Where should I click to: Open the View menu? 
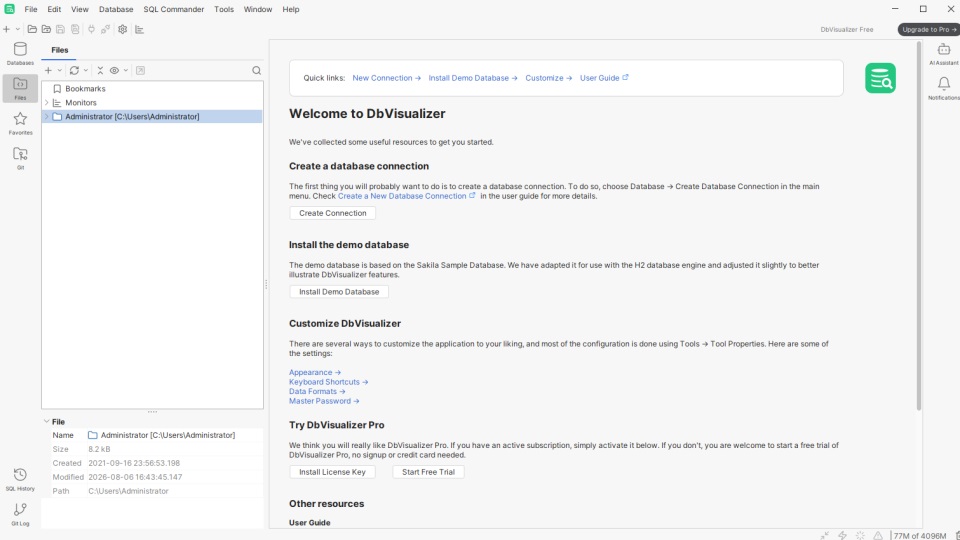pos(80,9)
